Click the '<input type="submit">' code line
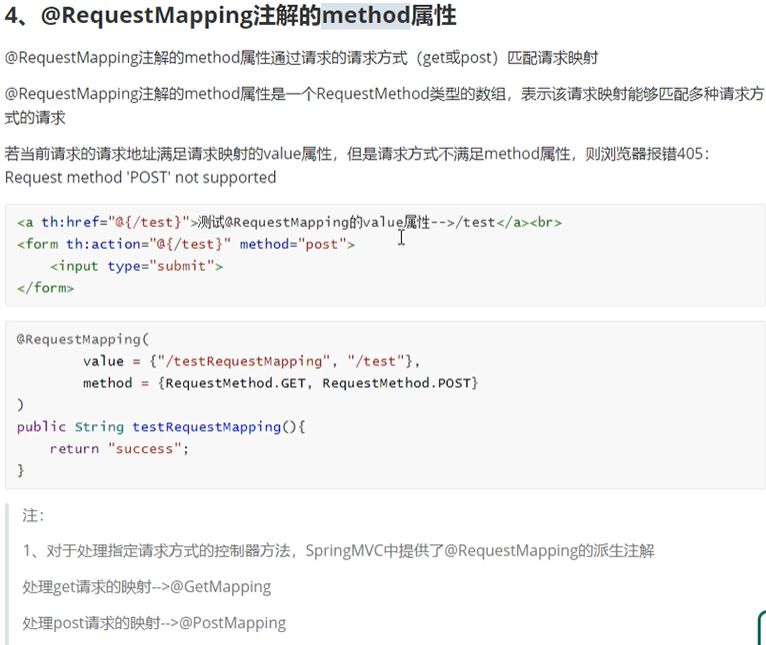The image size is (766, 645). pos(136,266)
